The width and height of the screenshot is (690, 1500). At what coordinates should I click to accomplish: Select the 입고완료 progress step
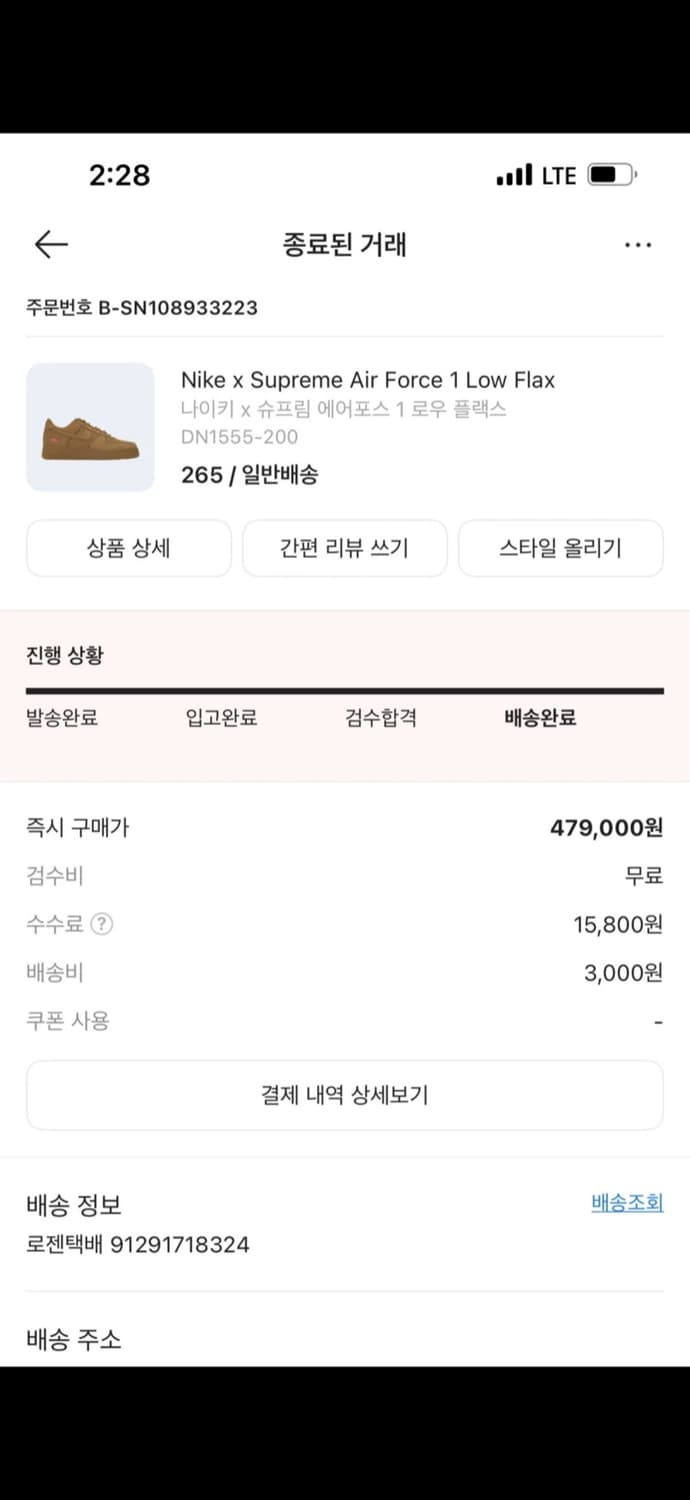click(x=221, y=718)
